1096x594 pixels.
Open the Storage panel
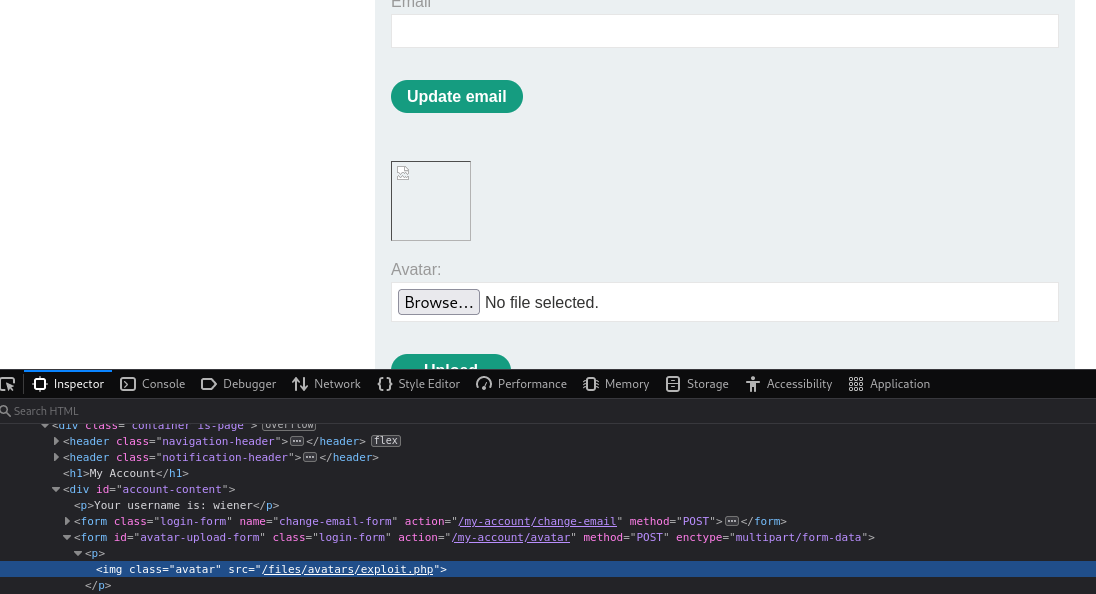click(x=697, y=384)
